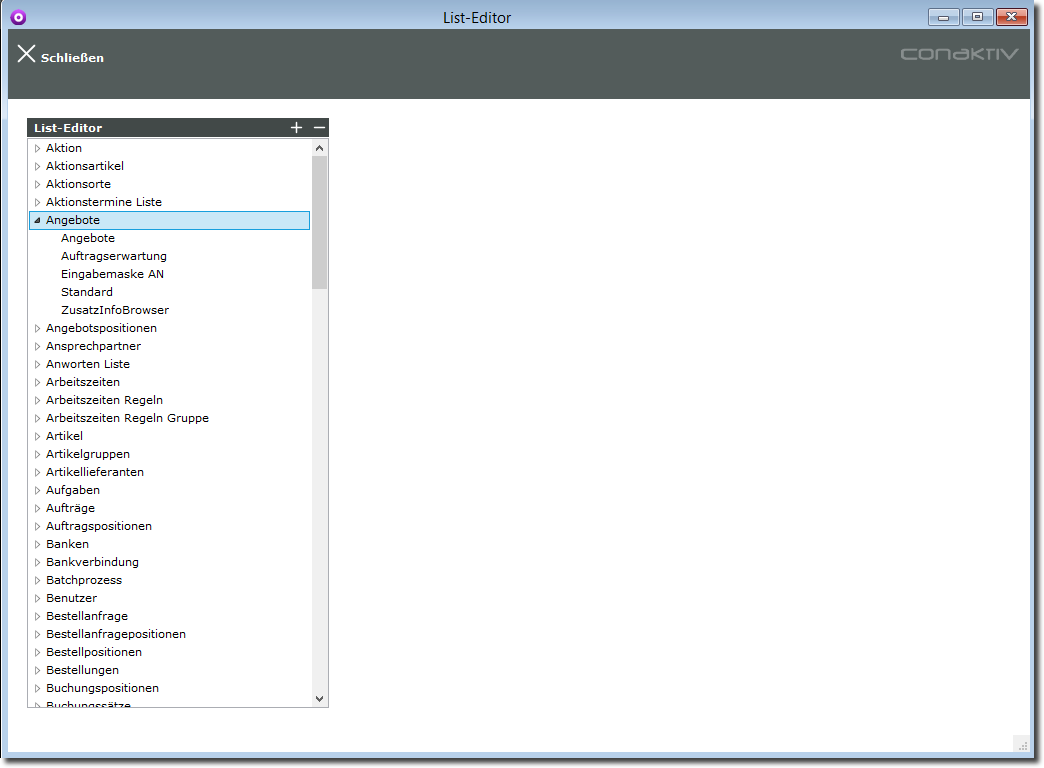Image resolution: width=1044 pixels, height=768 pixels.
Task: Click the scroll down arrow in list
Action: tap(319, 699)
